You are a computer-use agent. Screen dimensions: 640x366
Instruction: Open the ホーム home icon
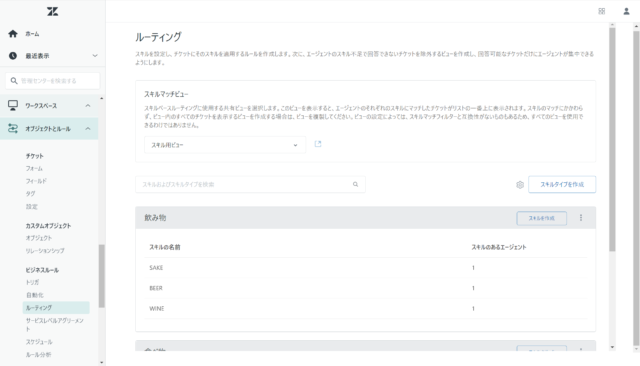click(x=13, y=34)
